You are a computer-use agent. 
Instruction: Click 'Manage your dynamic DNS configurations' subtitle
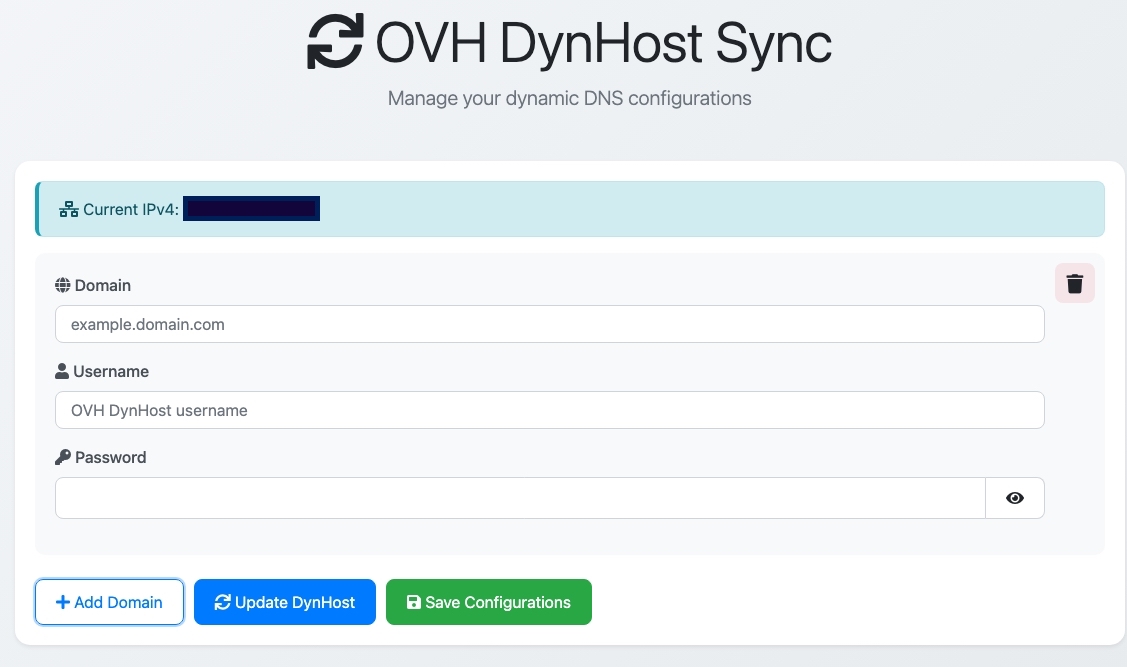coord(569,98)
